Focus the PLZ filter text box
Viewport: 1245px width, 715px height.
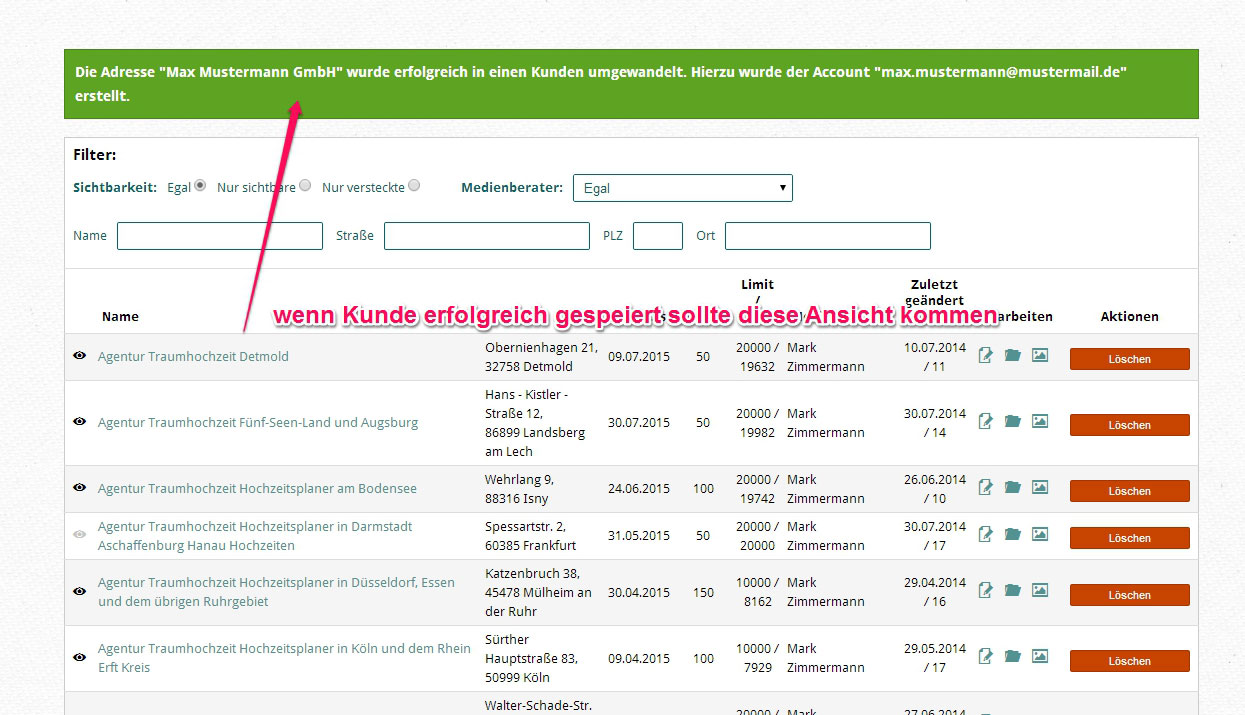tap(657, 236)
